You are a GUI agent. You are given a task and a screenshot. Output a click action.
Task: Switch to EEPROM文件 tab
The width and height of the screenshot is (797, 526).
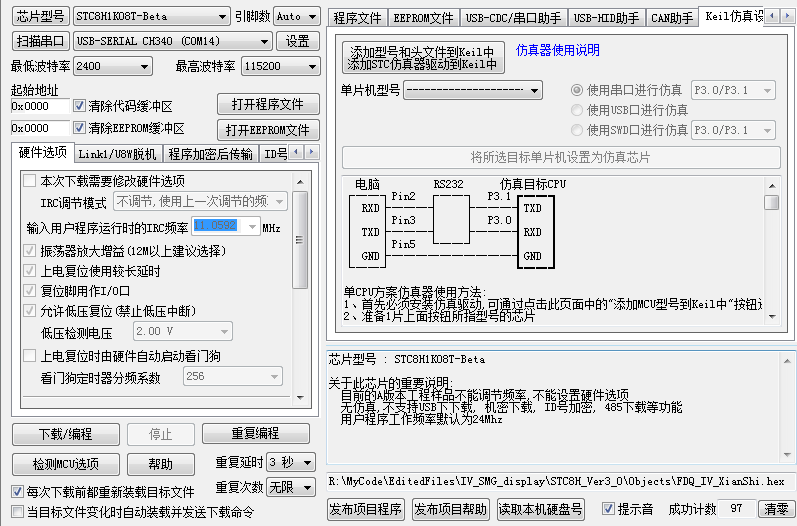point(423,18)
